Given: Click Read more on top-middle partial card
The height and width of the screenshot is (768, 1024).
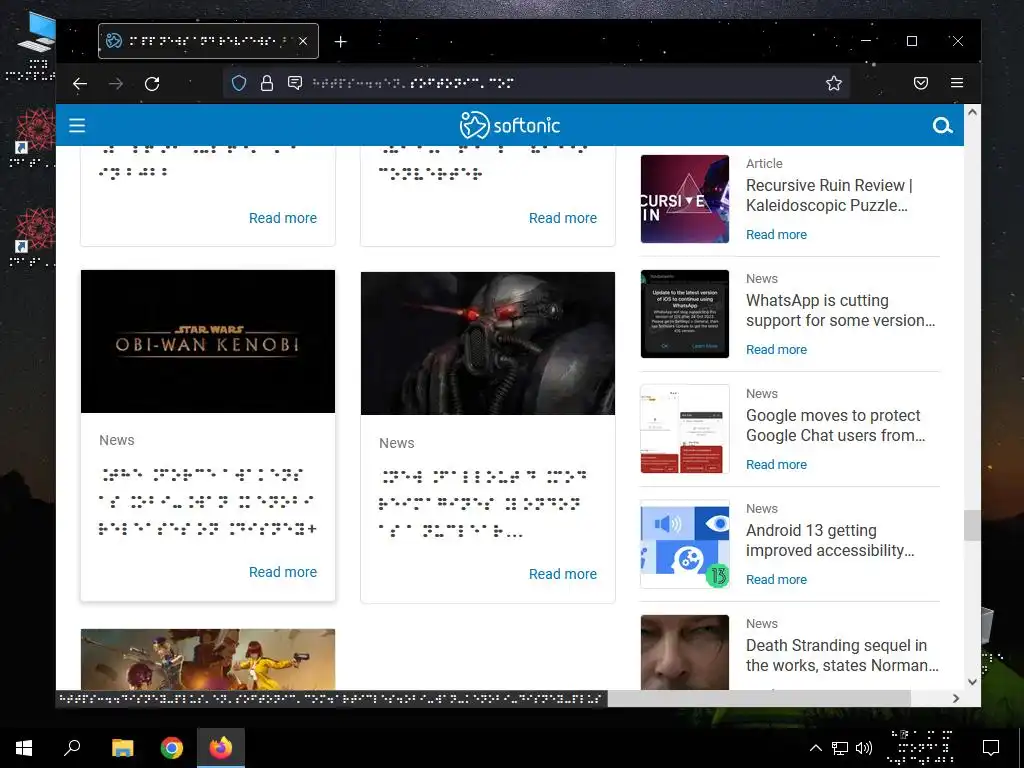Looking at the screenshot, I should coord(563,218).
